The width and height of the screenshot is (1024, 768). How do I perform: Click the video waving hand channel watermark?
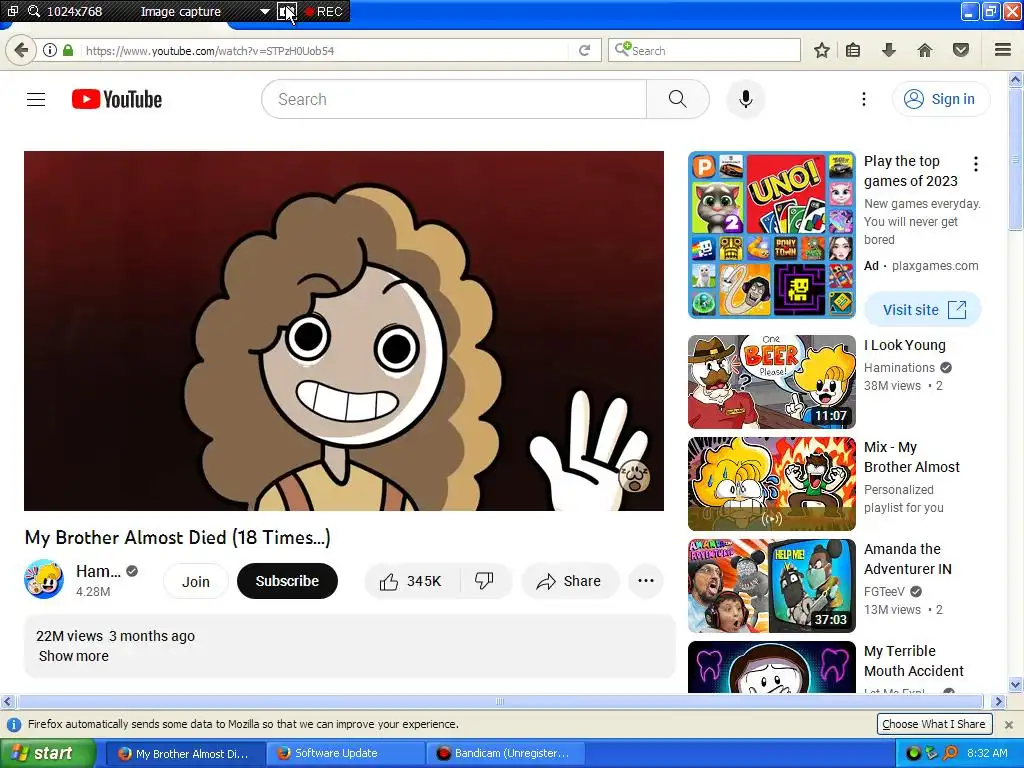(x=633, y=475)
